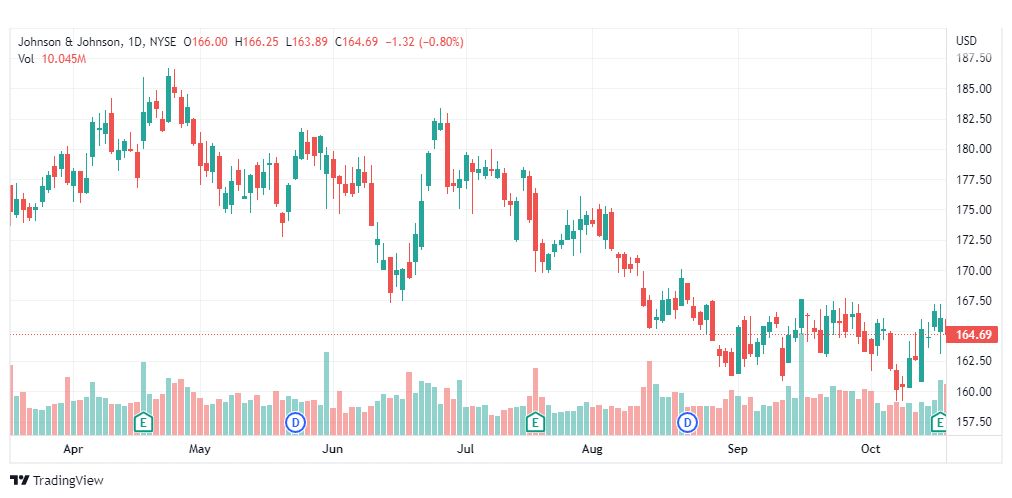This screenshot has width=1012, height=498.
Task: Click the Jun label on time axis
Action: [333, 450]
